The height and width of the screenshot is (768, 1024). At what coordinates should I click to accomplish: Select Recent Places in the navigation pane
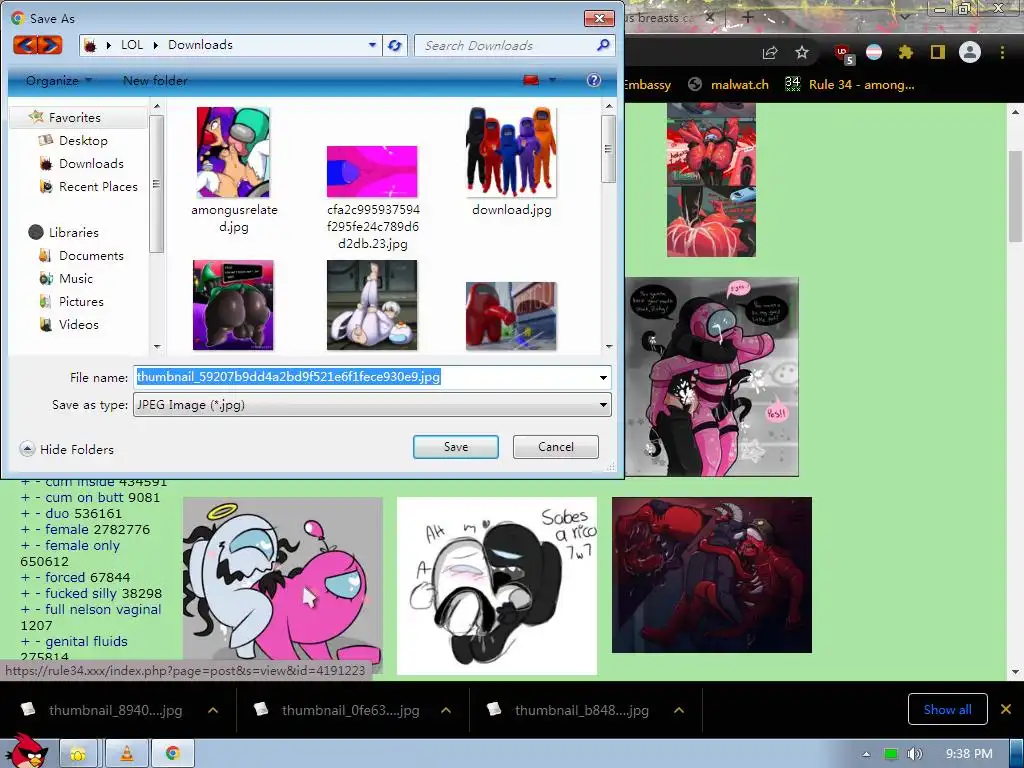(98, 187)
